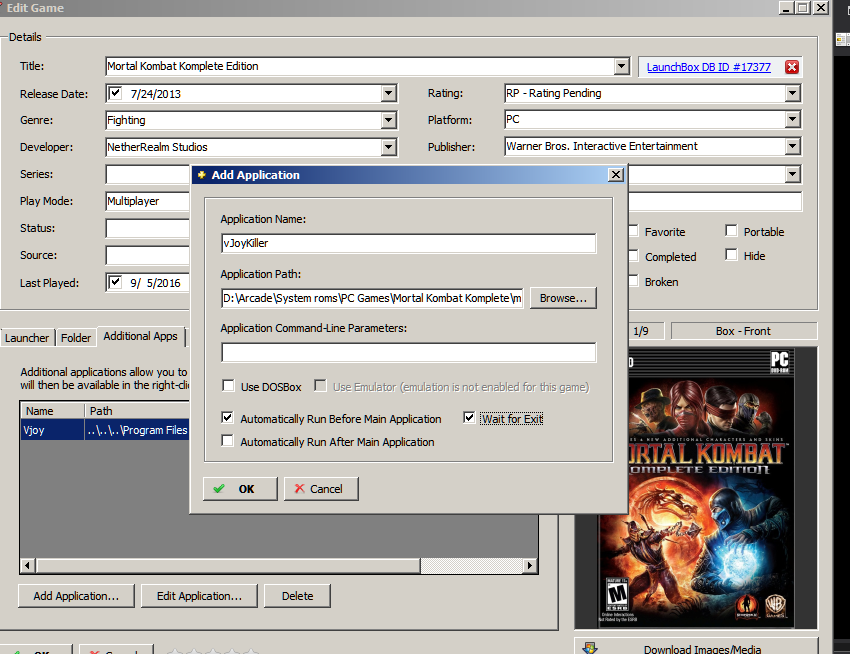Click the Application Path field
This screenshot has height=654, width=850.
click(372, 298)
